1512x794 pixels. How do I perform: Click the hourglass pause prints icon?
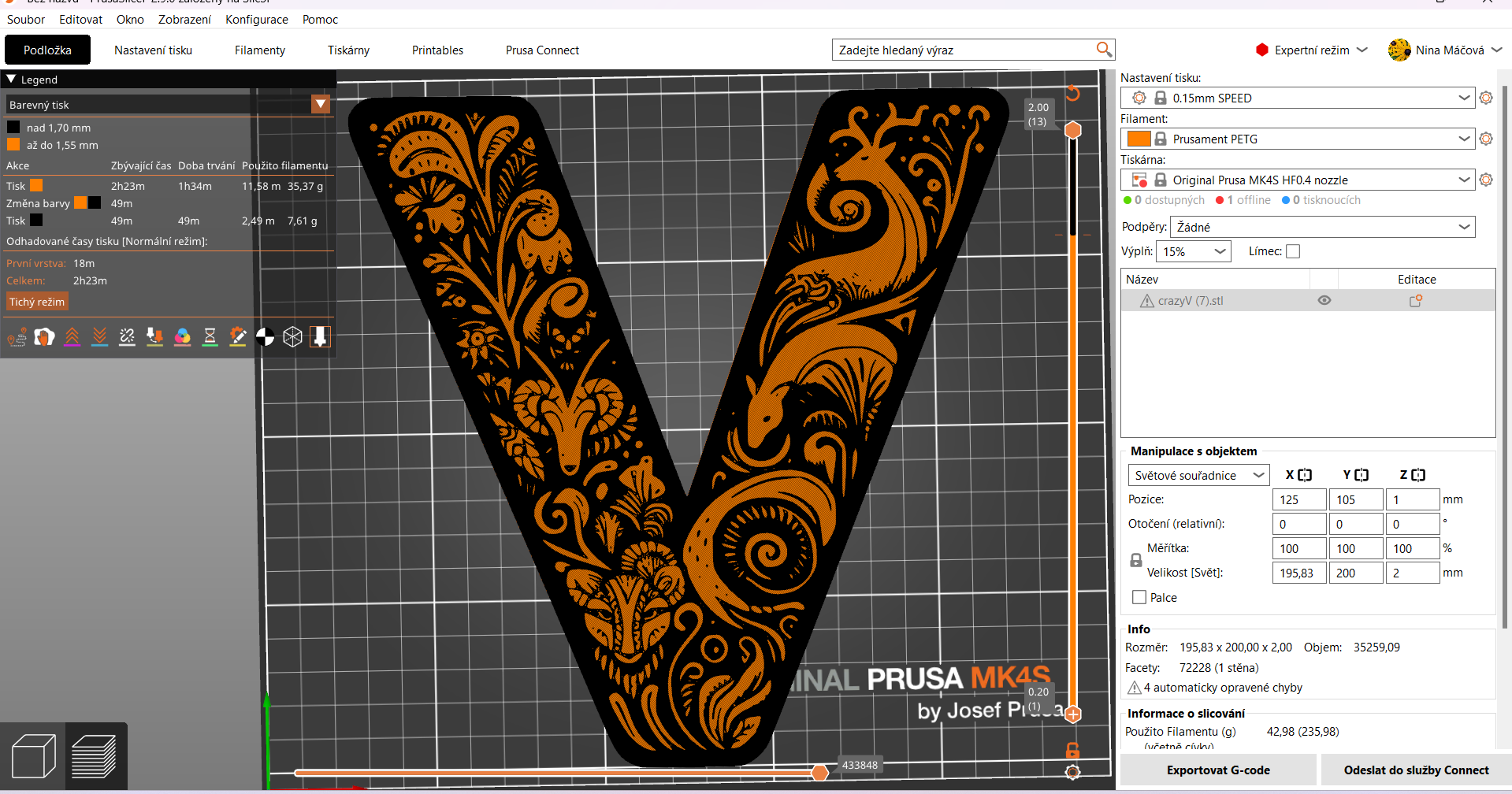click(210, 337)
